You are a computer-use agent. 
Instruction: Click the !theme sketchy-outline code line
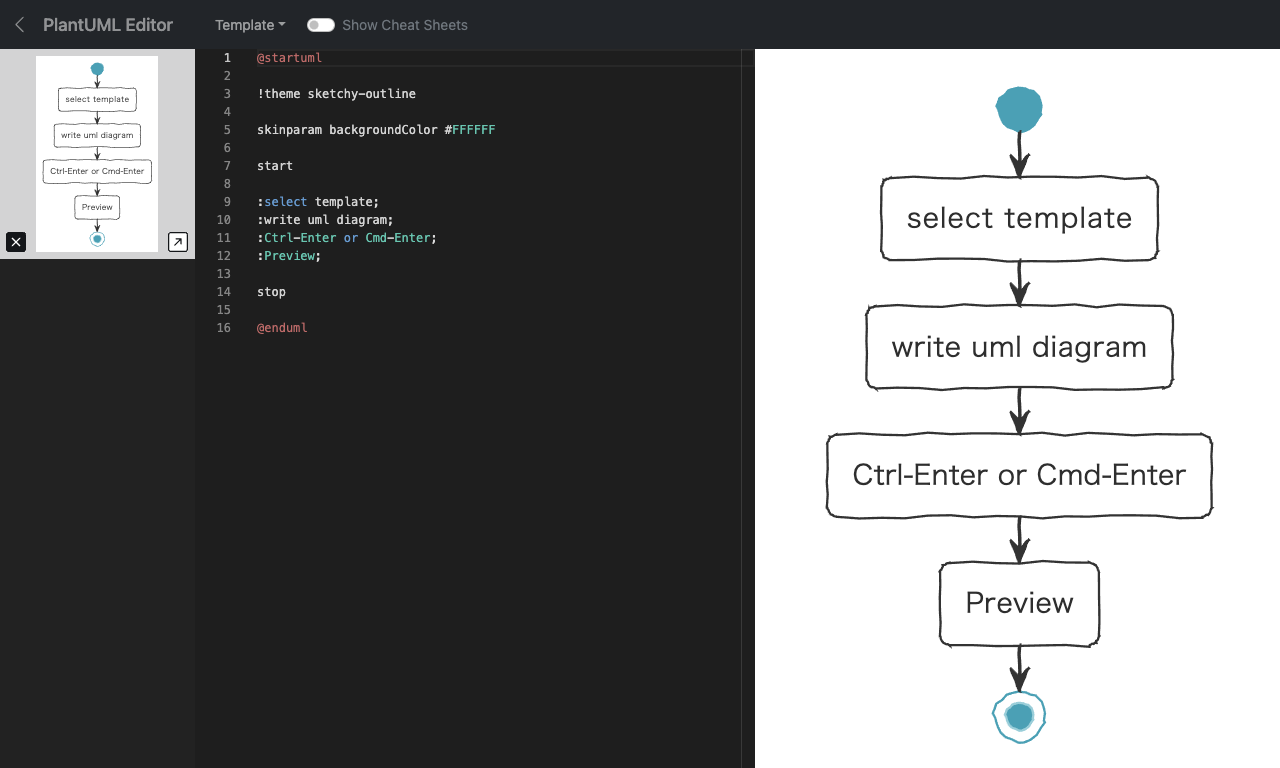coord(336,94)
